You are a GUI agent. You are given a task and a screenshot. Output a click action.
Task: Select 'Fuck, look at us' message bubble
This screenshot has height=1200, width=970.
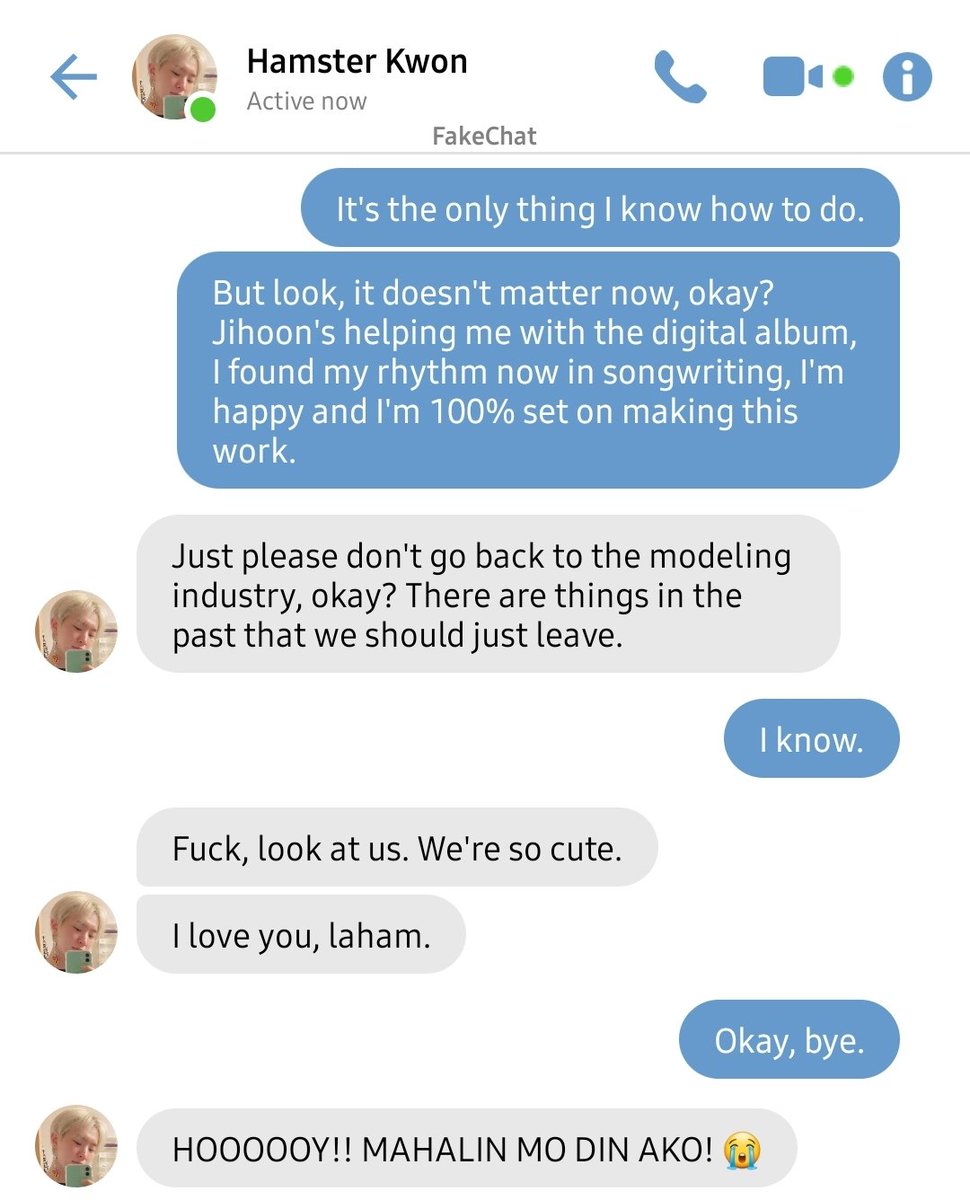pyautogui.click(x=397, y=847)
